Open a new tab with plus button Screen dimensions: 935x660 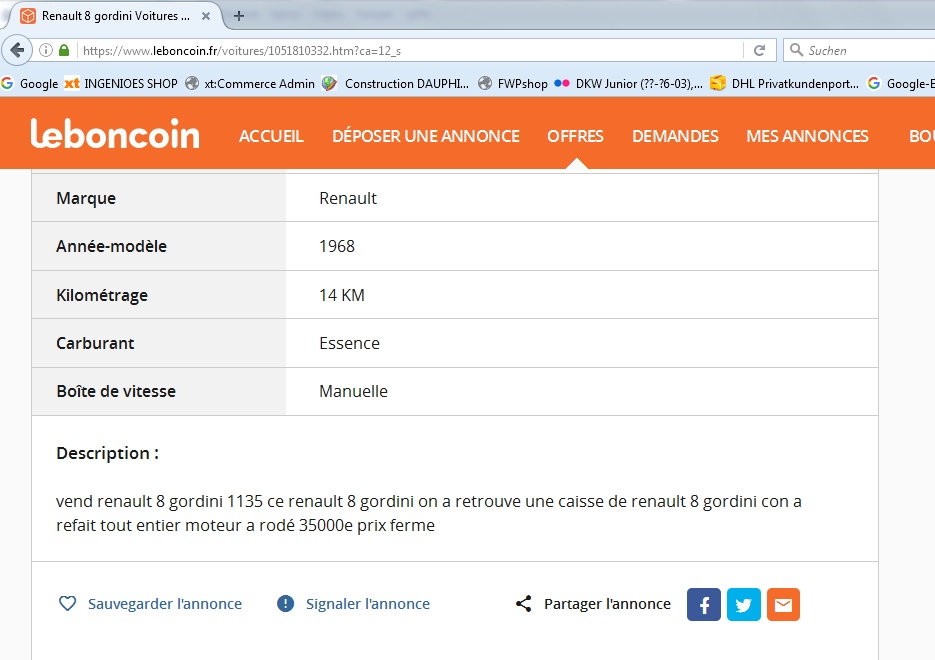[239, 16]
